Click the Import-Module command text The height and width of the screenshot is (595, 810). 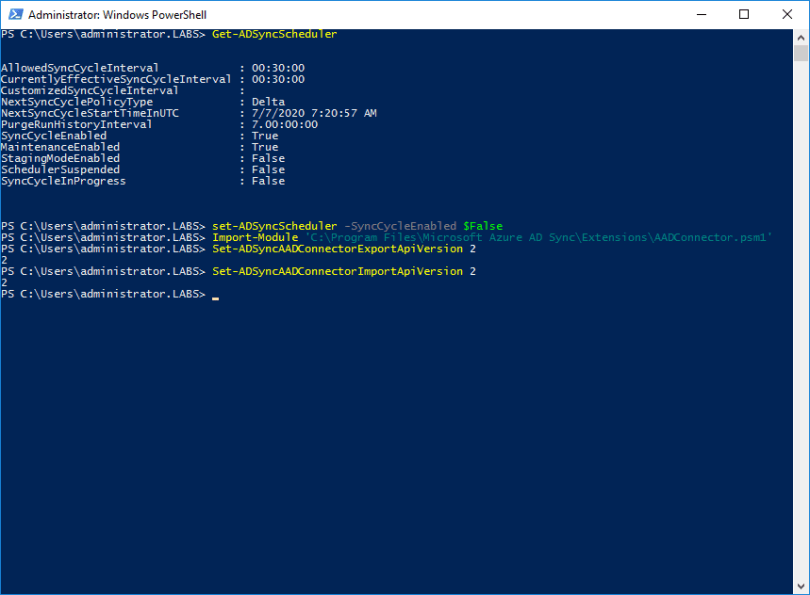point(255,237)
